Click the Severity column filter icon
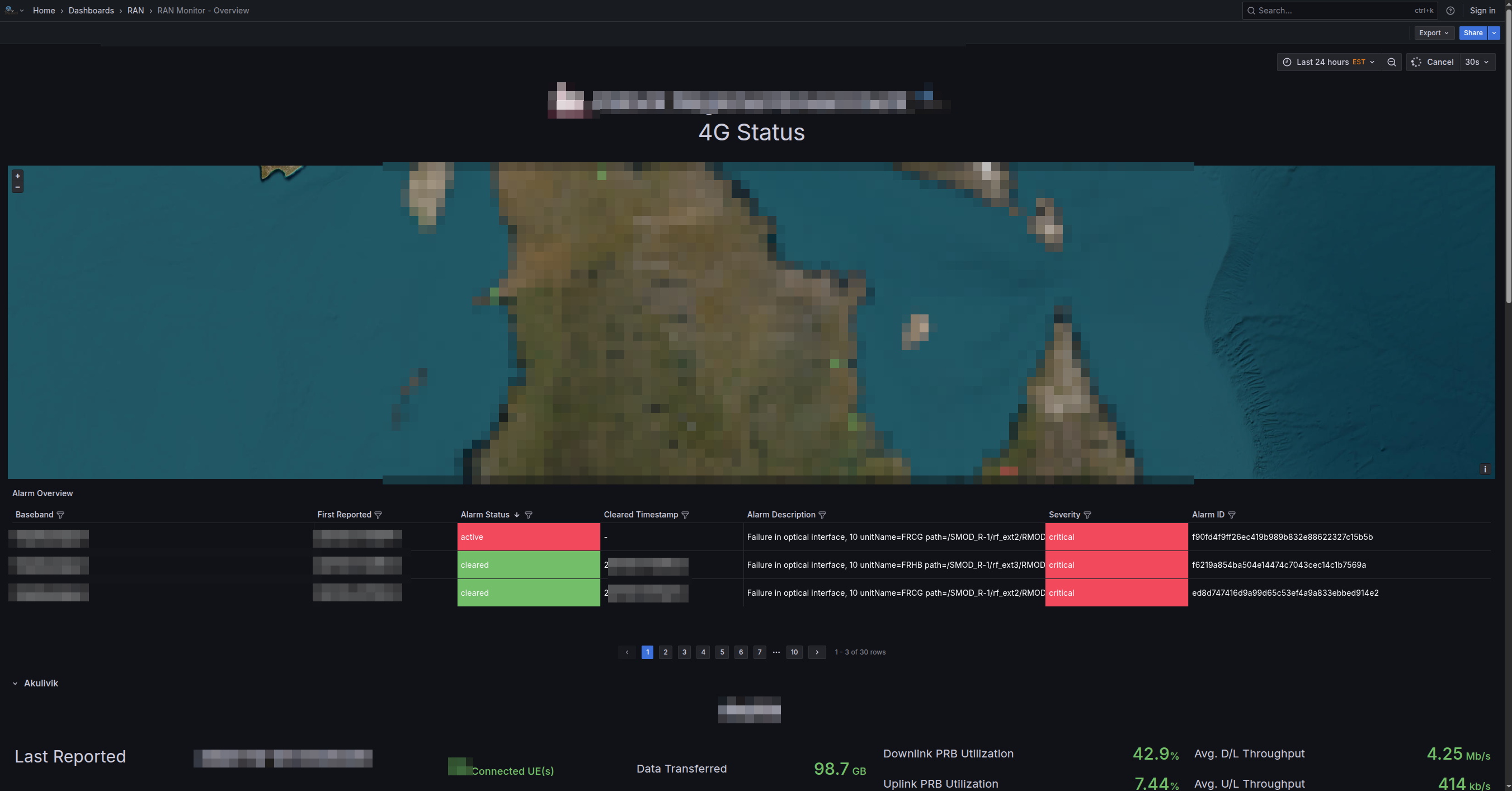The height and width of the screenshot is (791, 1512). click(x=1087, y=515)
